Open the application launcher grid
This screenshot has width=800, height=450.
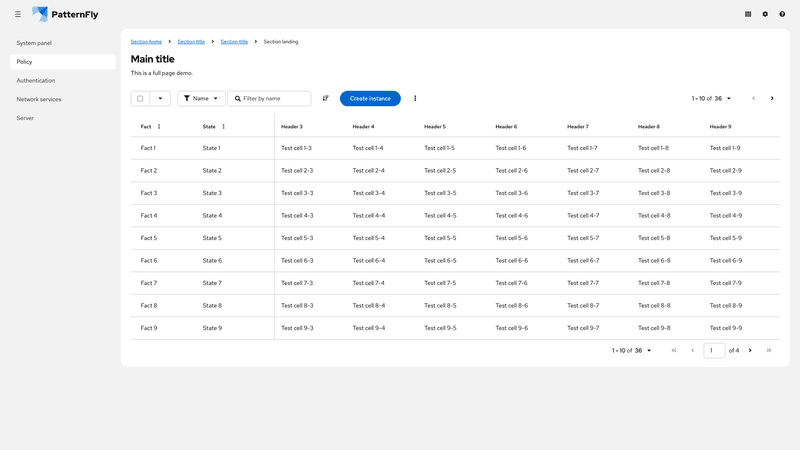click(748, 14)
